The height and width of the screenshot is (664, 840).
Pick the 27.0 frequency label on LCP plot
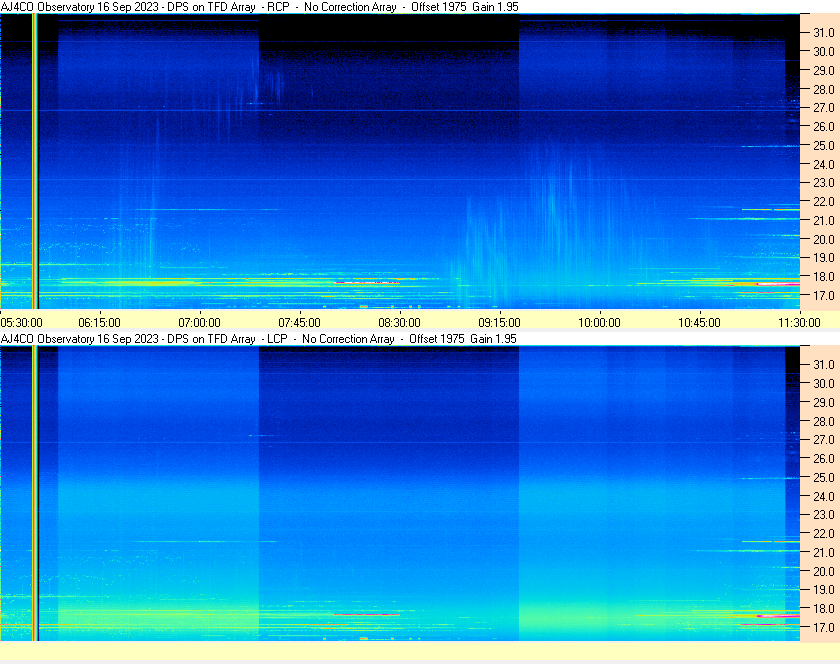[824, 439]
